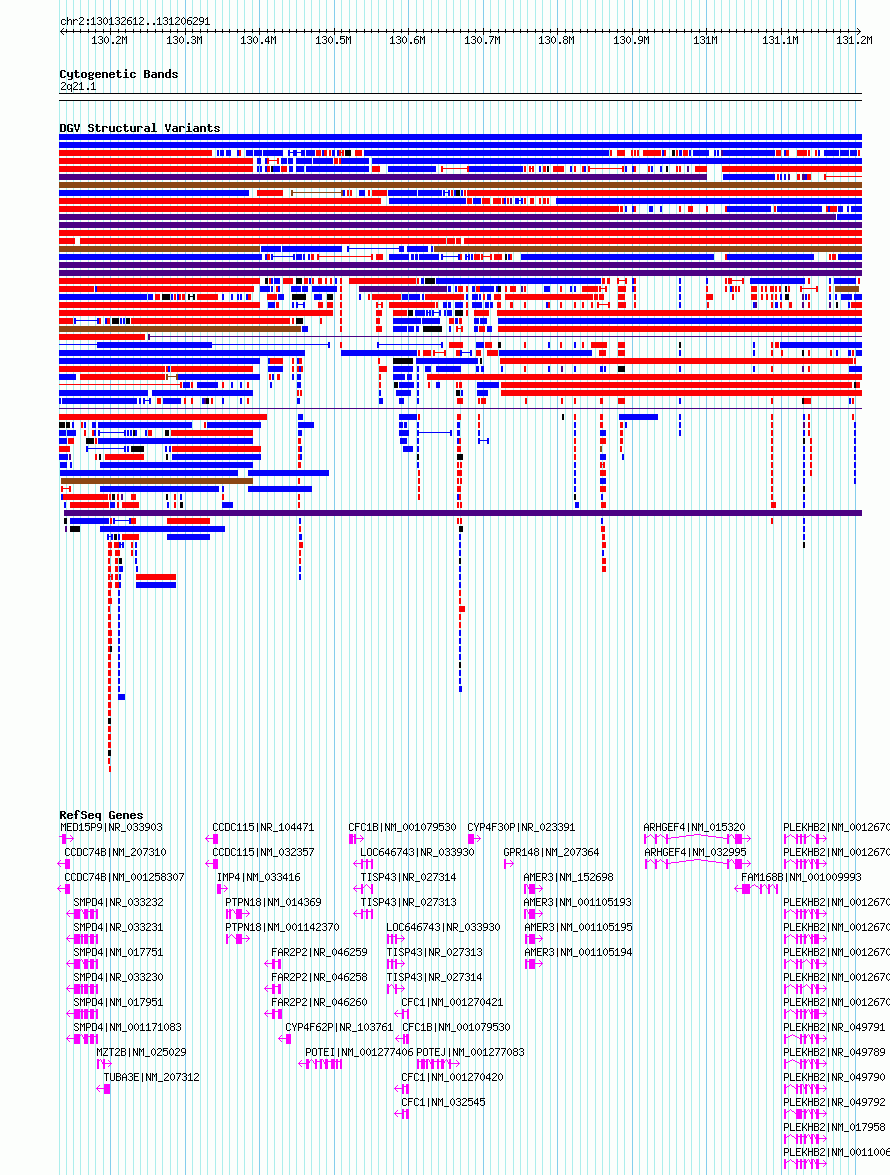
Task: Select transcript SMPD4|NR_033230
Action: (118, 977)
